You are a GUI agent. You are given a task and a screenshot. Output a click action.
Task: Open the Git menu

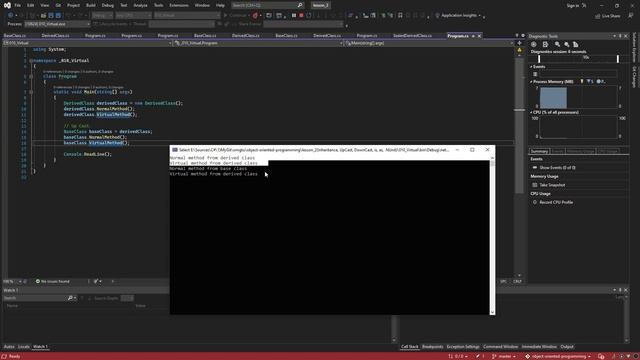58,5
